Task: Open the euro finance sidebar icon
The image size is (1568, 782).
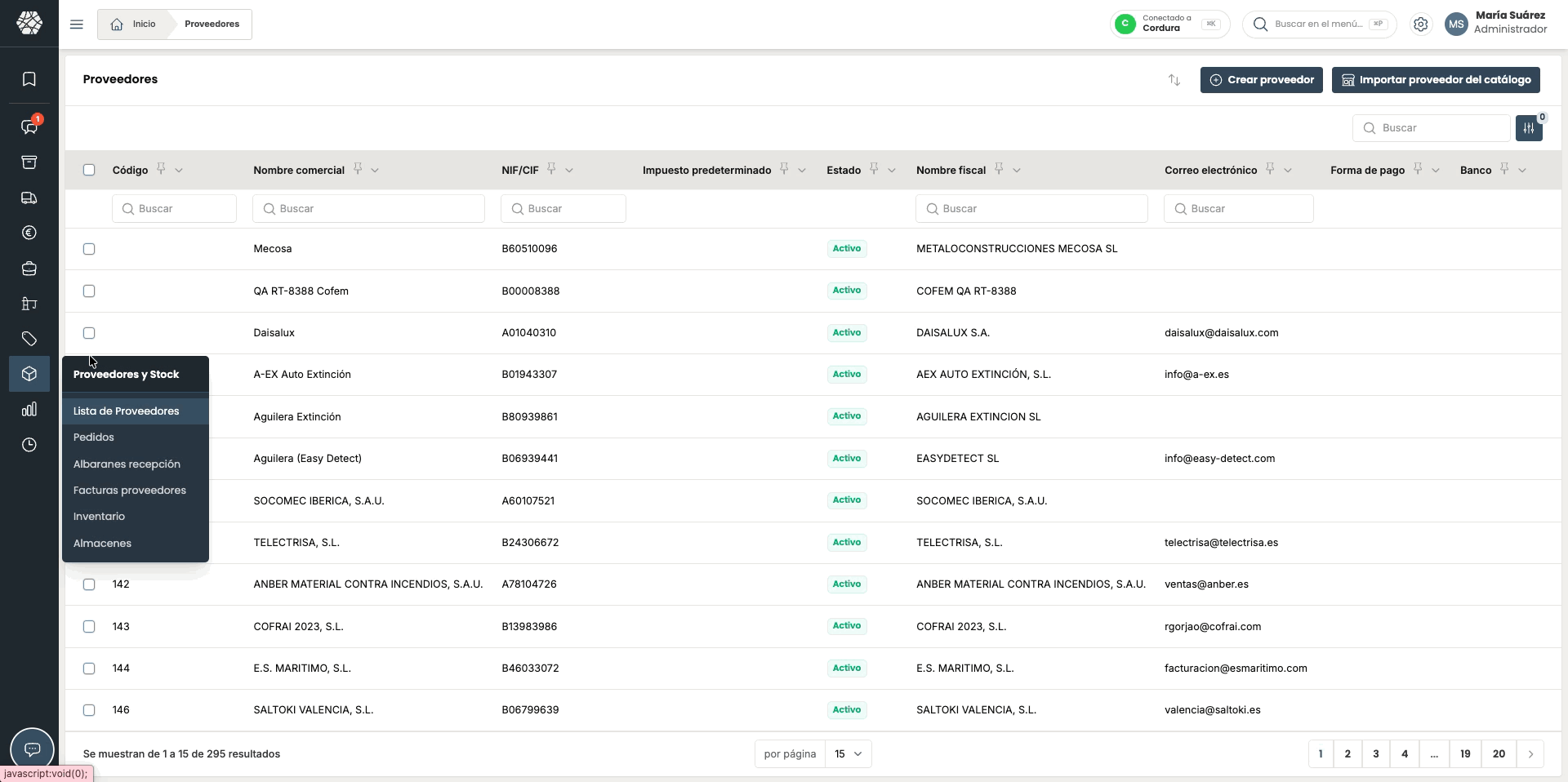Action: [x=29, y=233]
